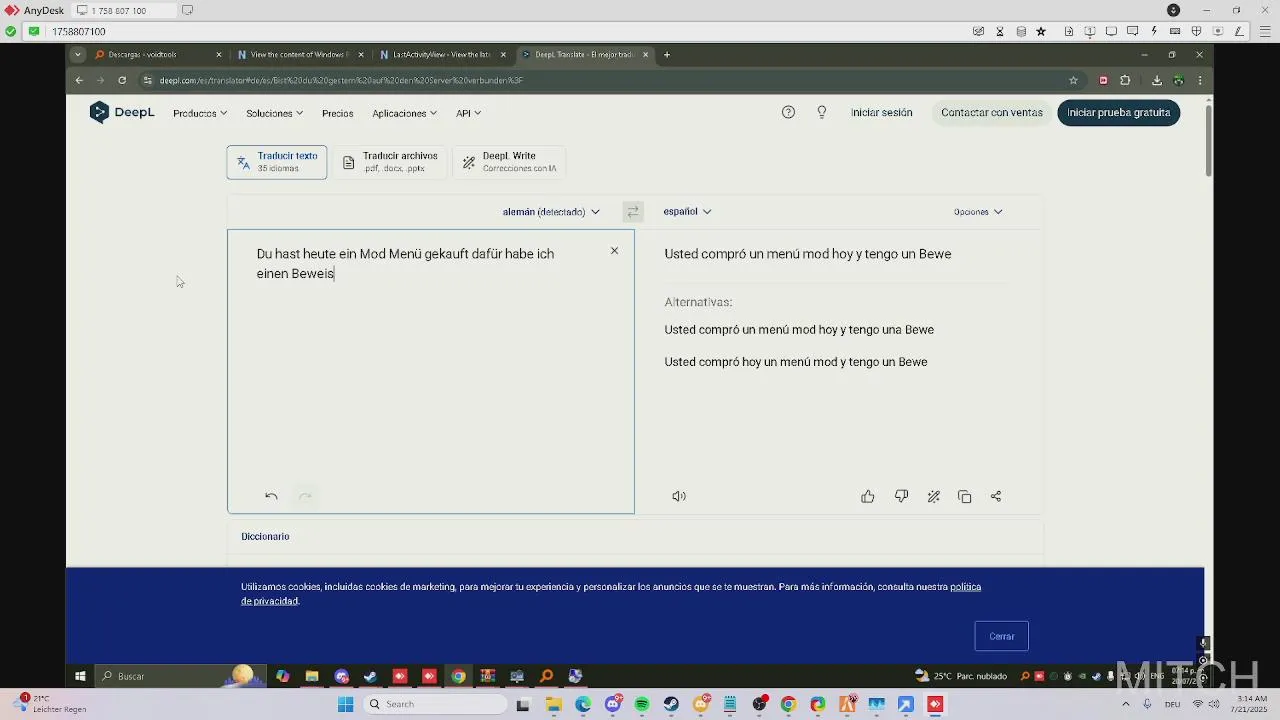The height and width of the screenshot is (720, 1280).
Task: Go back in Chrome
Action: 79,81
